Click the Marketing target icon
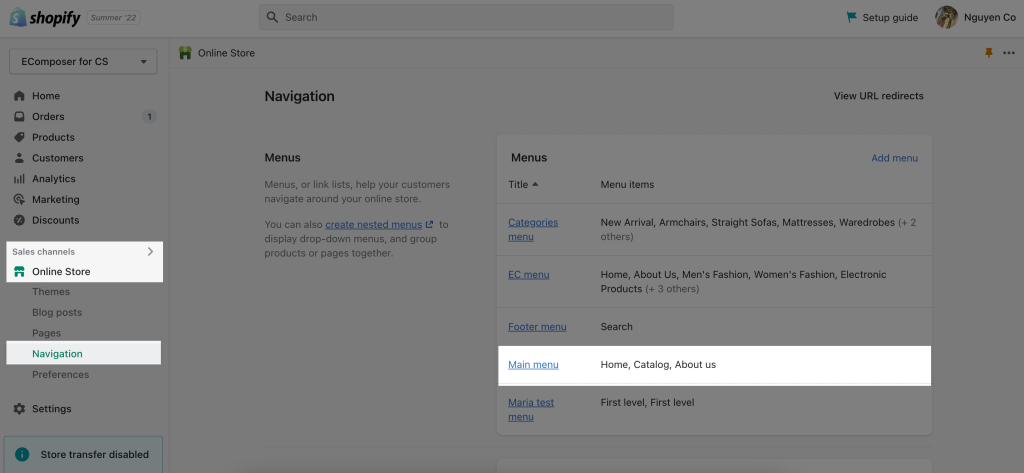Image resolution: width=1024 pixels, height=473 pixels. [20, 200]
